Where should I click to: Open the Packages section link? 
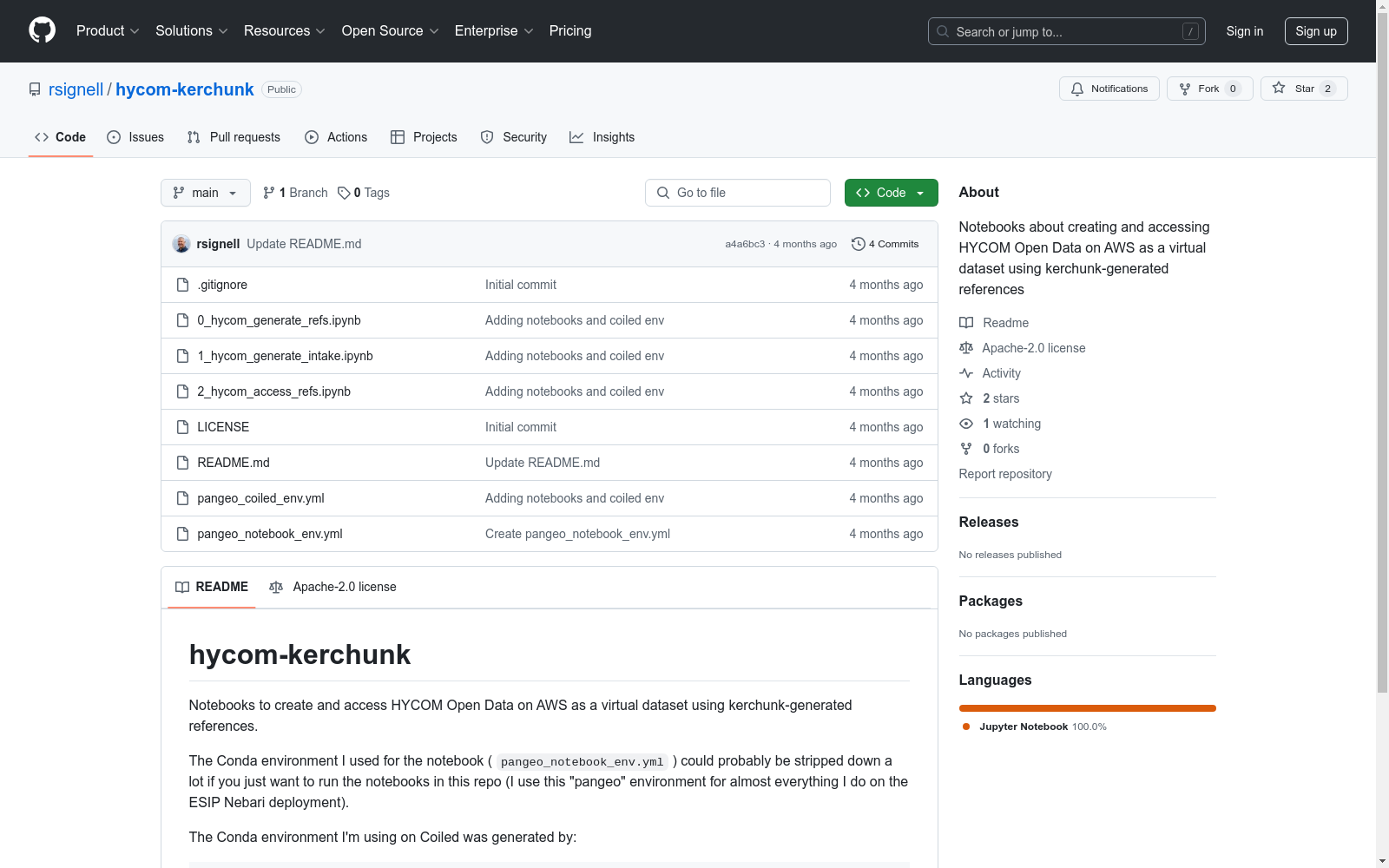pos(991,601)
